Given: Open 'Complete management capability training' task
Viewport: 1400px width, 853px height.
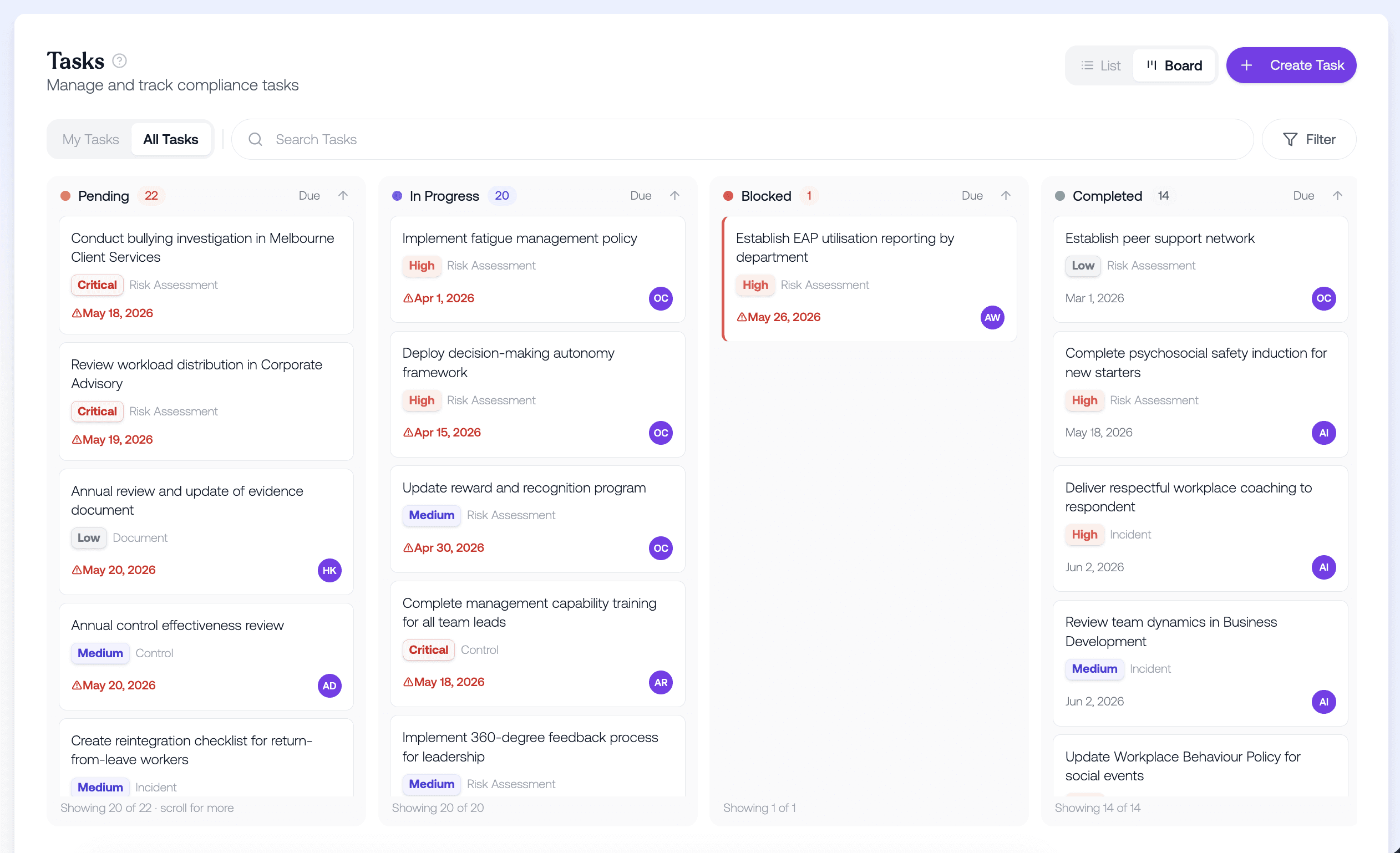Looking at the screenshot, I should coord(537,644).
